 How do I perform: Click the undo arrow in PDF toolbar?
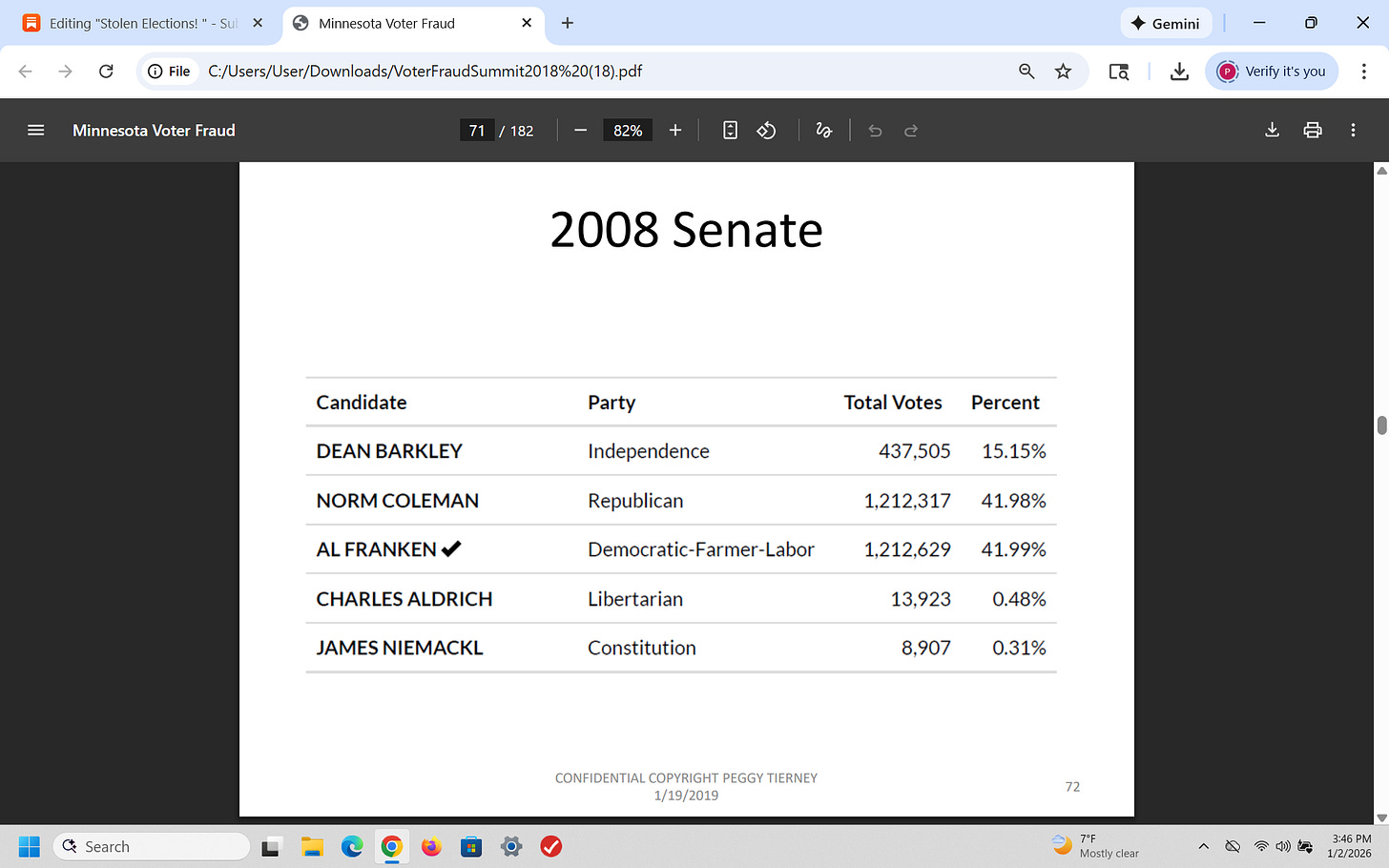pos(875,131)
